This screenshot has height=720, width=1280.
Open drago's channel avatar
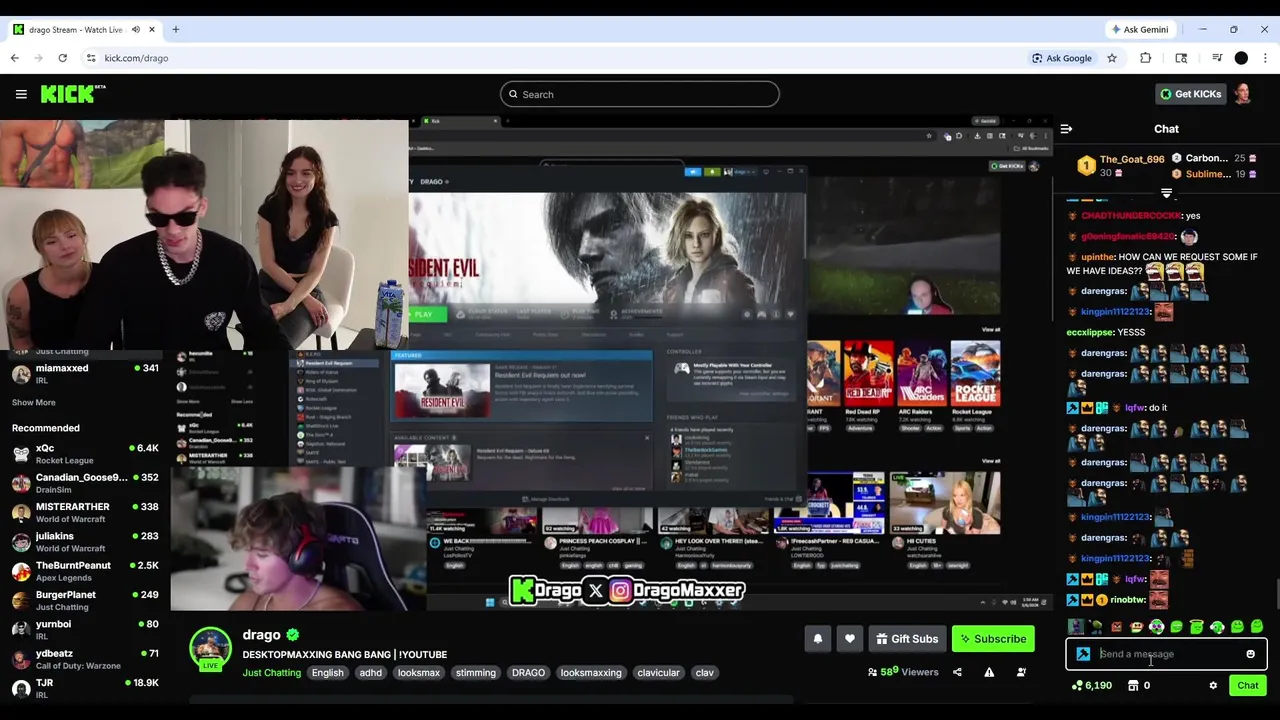coord(211,649)
